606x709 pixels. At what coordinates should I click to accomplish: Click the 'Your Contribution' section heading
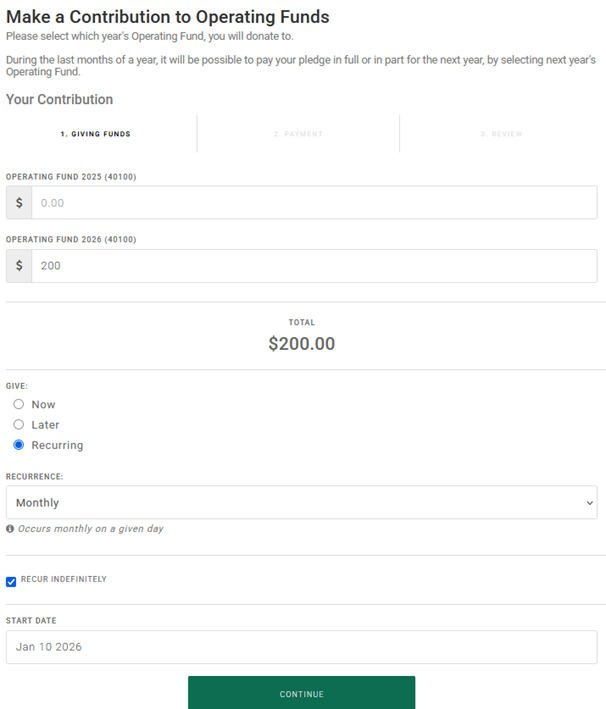[60, 100]
